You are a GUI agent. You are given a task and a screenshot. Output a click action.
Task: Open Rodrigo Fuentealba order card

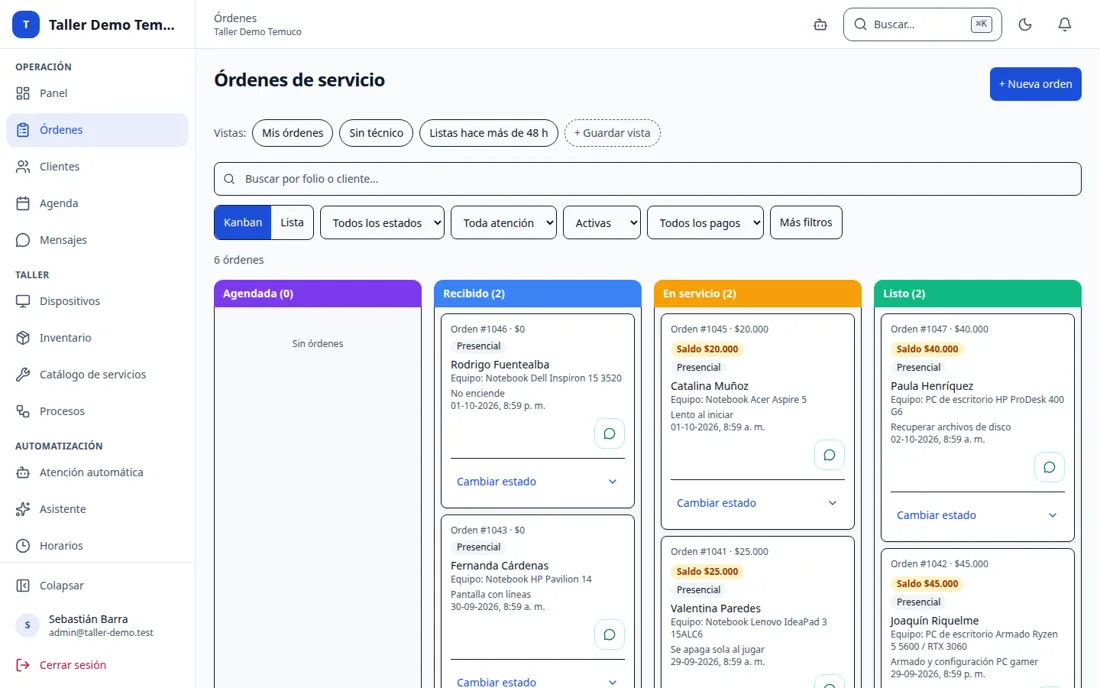point(537,410)
